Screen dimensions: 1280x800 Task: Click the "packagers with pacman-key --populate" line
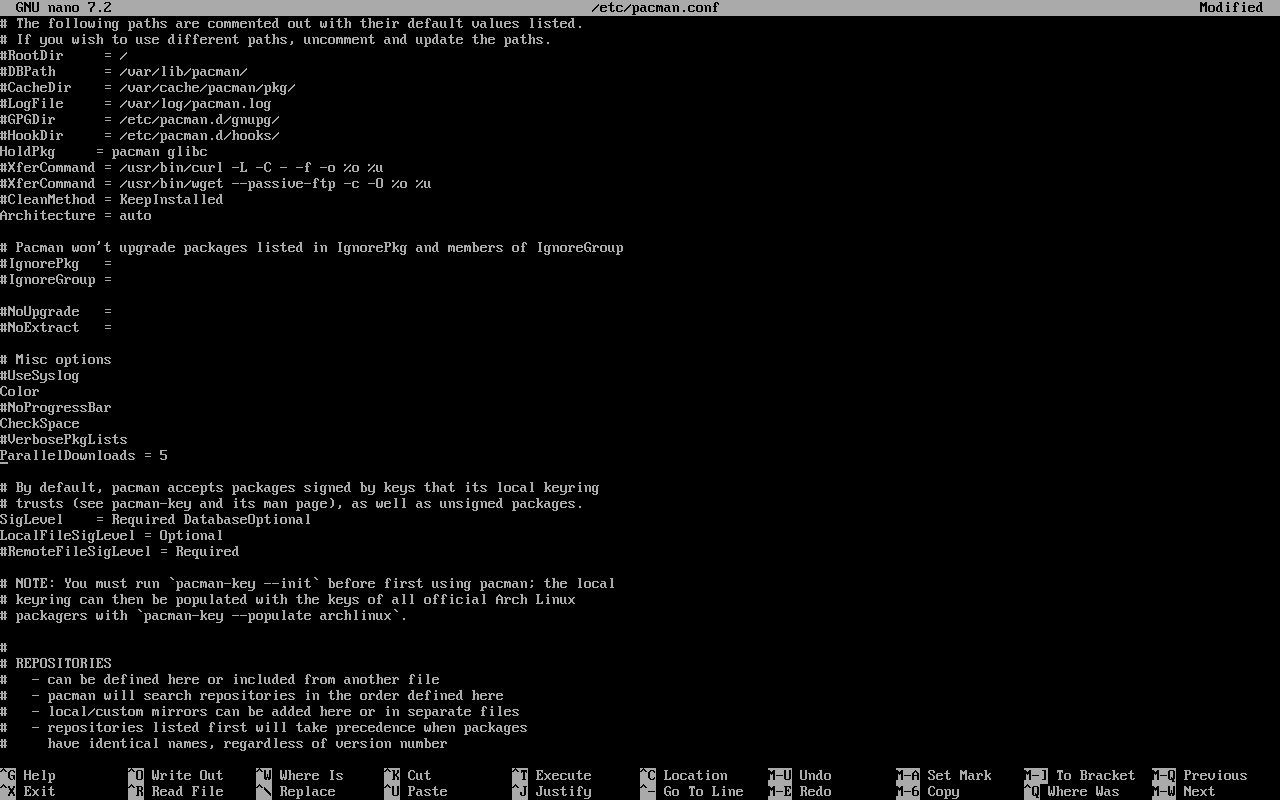204,615
